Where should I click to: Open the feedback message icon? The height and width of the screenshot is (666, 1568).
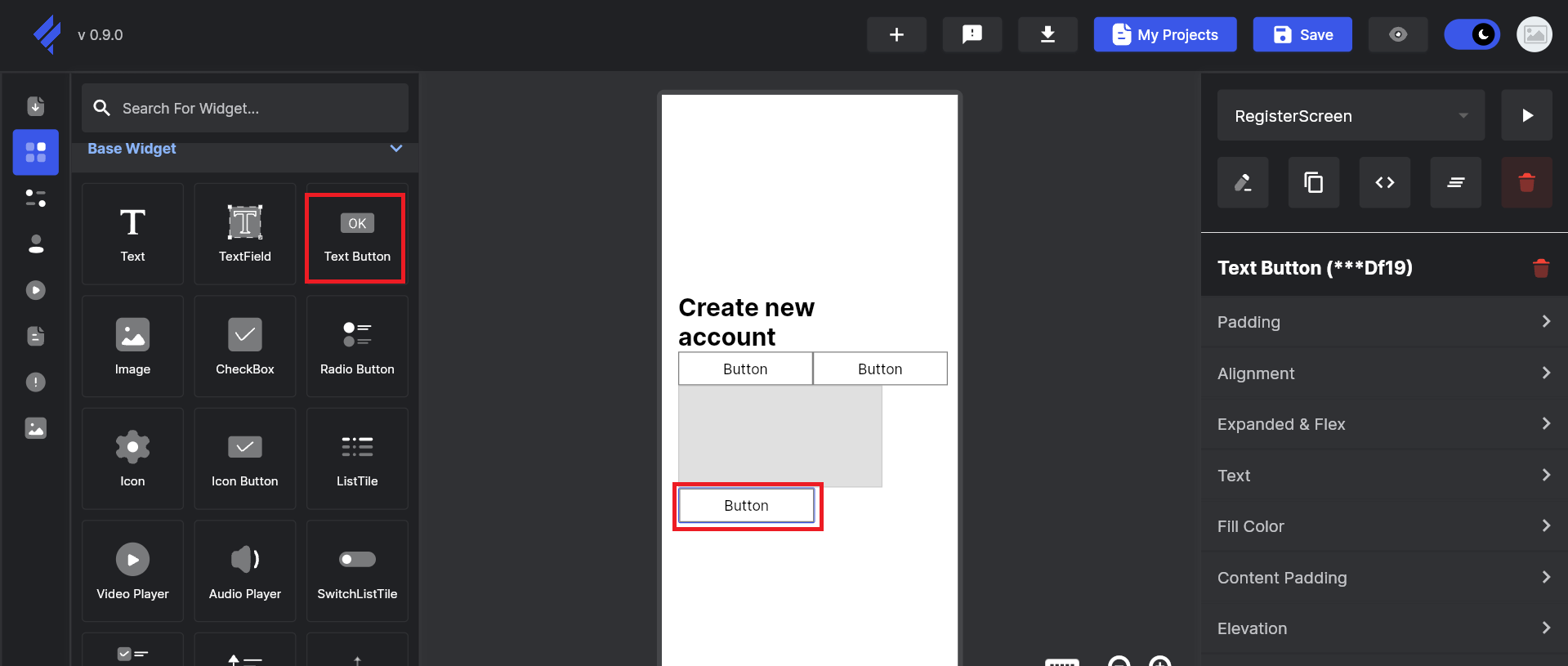[x=972, y=34]
